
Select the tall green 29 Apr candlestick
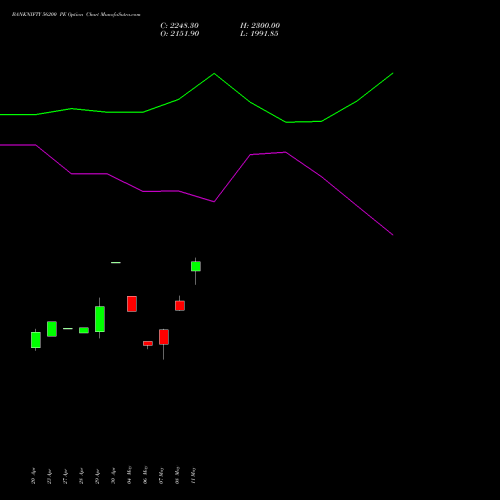tap(100, 319)
